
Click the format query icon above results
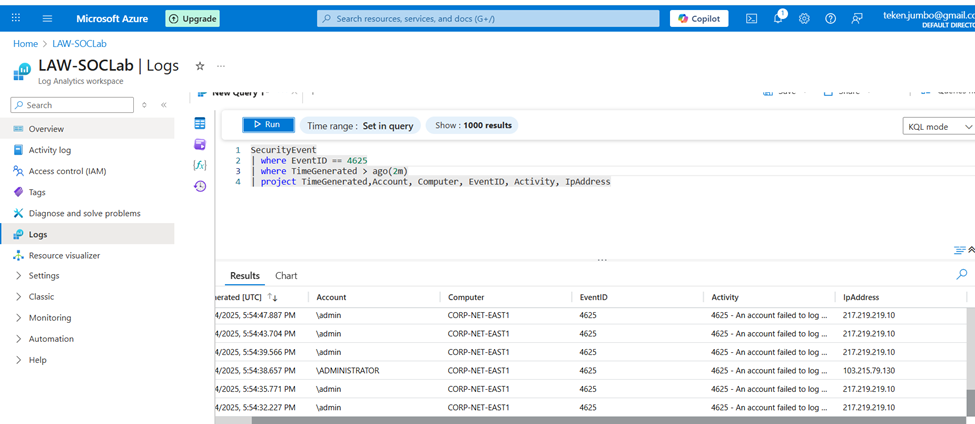coord(959,250)
